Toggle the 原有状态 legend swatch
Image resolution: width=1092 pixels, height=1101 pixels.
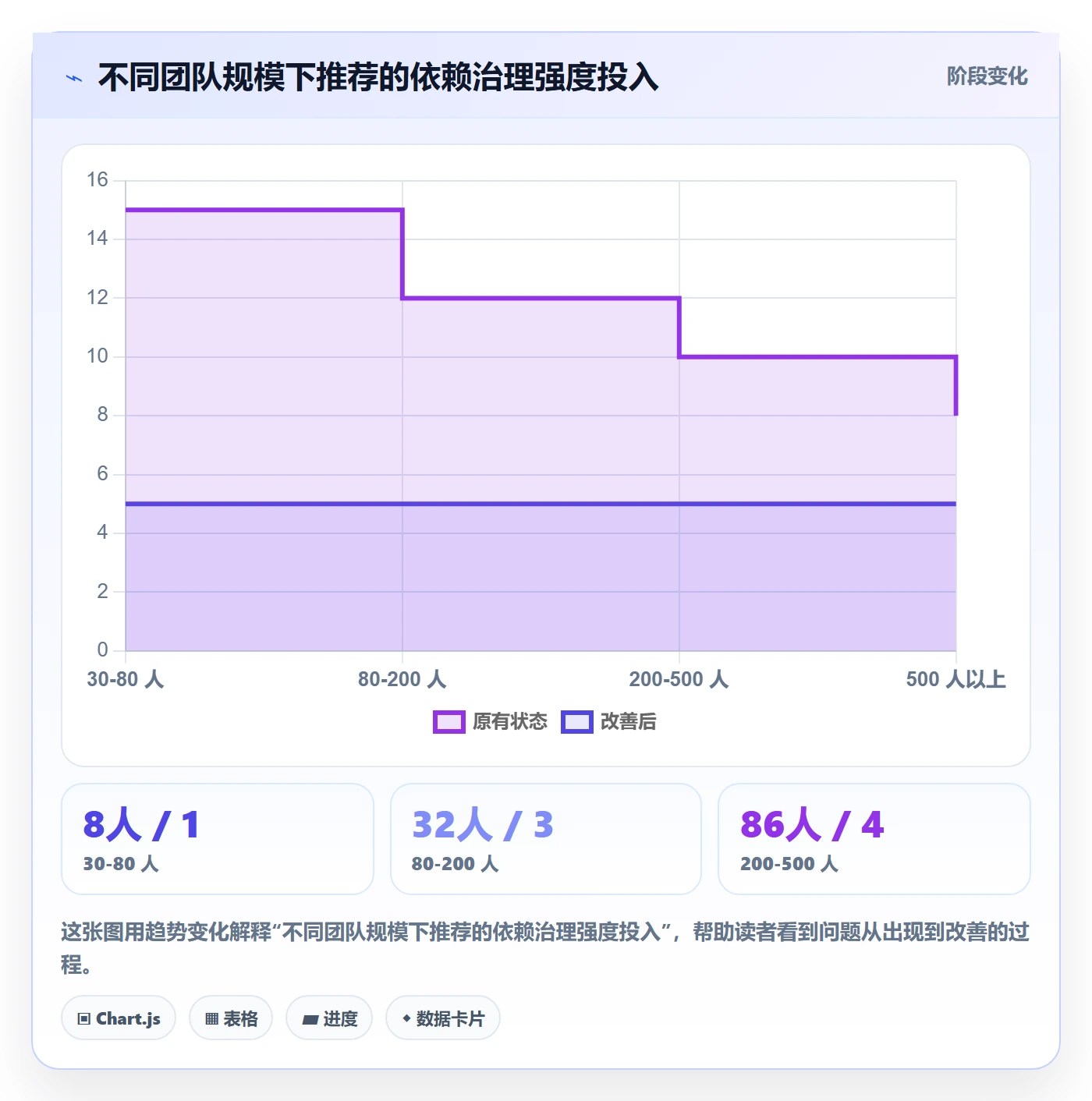pyautogui.click(x=448, y=722)
